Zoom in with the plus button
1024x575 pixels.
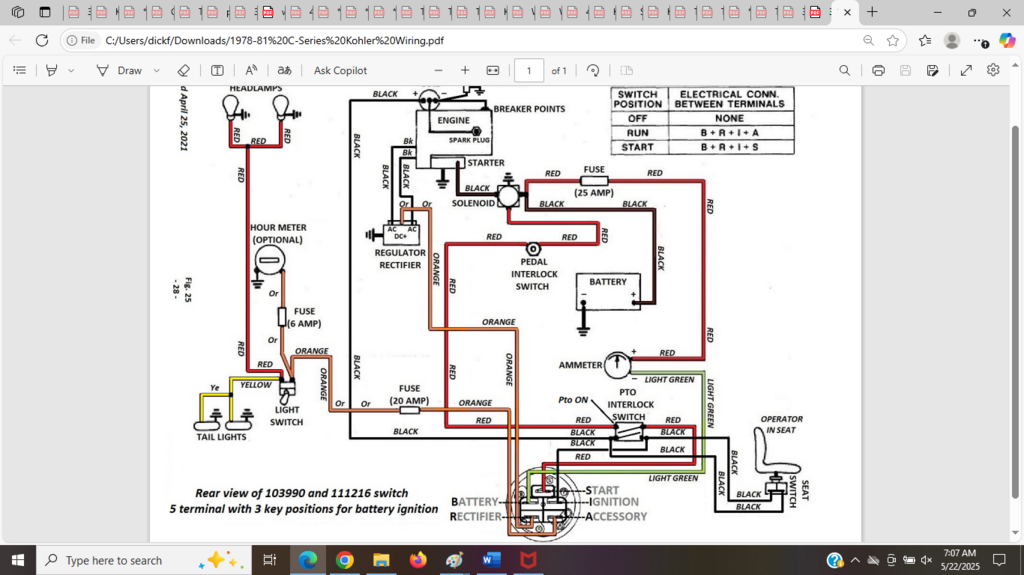(465, 71)
